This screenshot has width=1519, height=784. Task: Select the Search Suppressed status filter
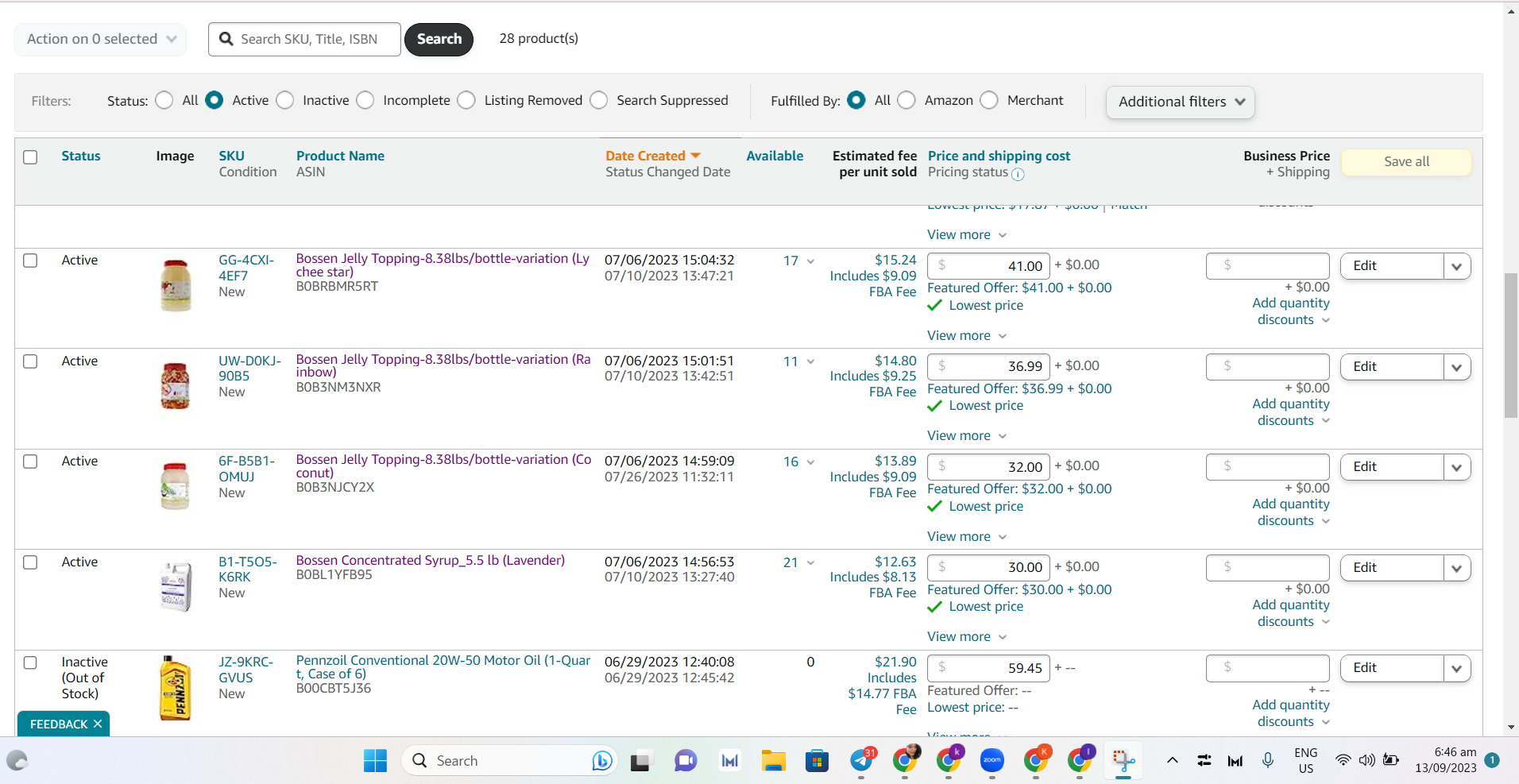tap(599, 100)
